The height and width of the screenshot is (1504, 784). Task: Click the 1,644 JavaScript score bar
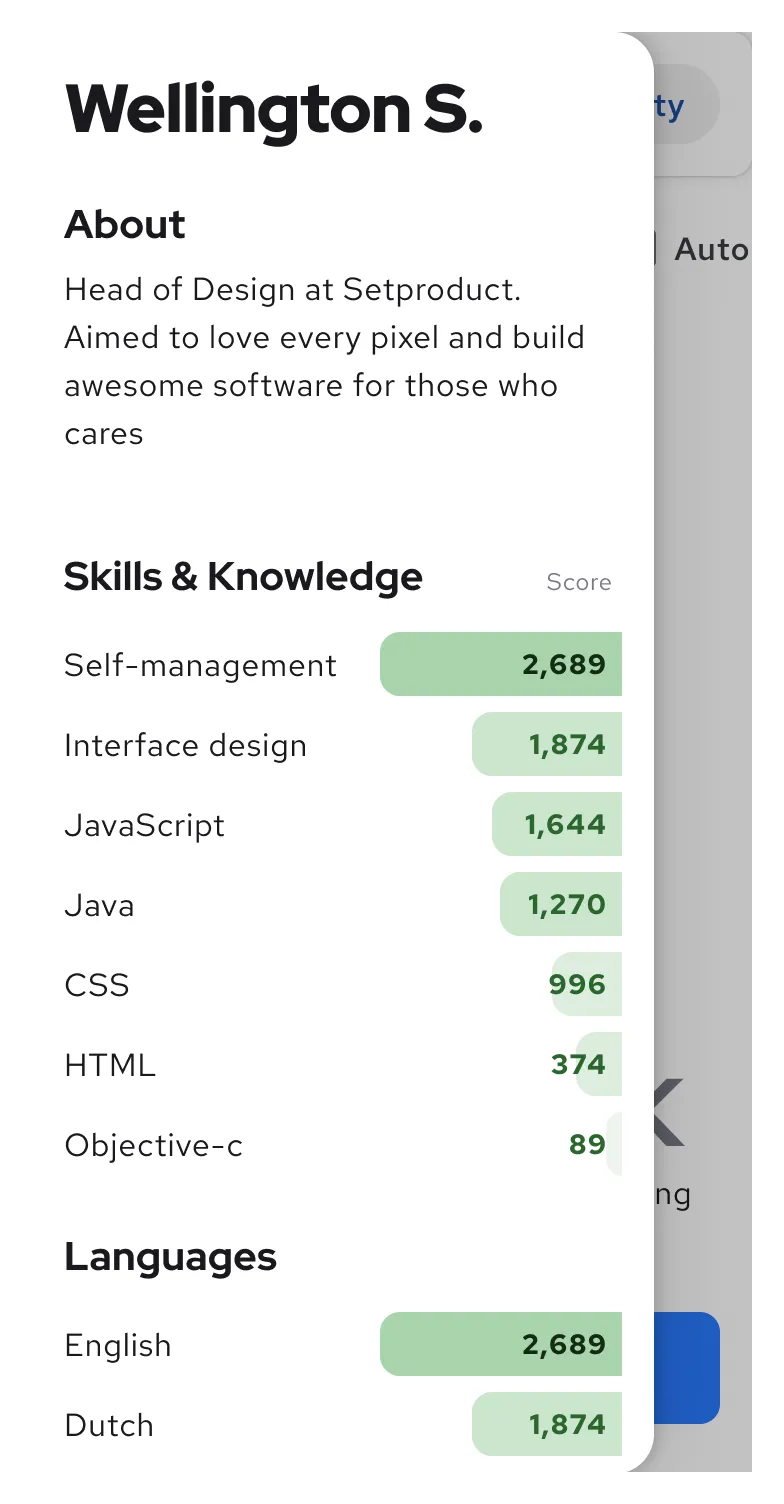click(x=557, y=824)
